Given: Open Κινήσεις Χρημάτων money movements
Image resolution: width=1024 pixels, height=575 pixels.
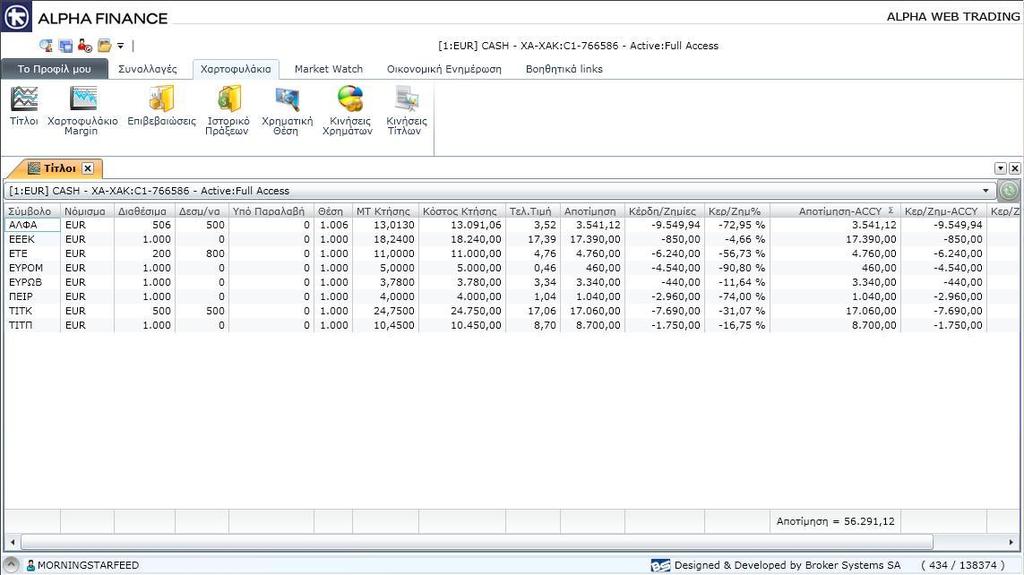Looking at the screenshot, I should click(x=349, y=110).
